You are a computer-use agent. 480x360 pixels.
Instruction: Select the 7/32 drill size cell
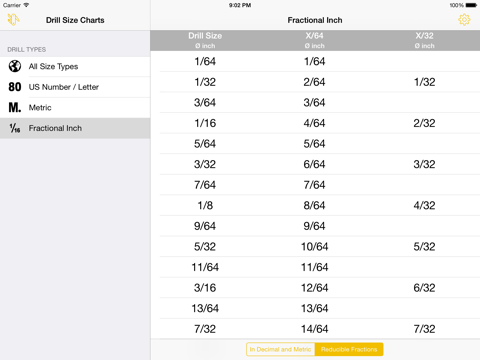[x=205, y=329]
